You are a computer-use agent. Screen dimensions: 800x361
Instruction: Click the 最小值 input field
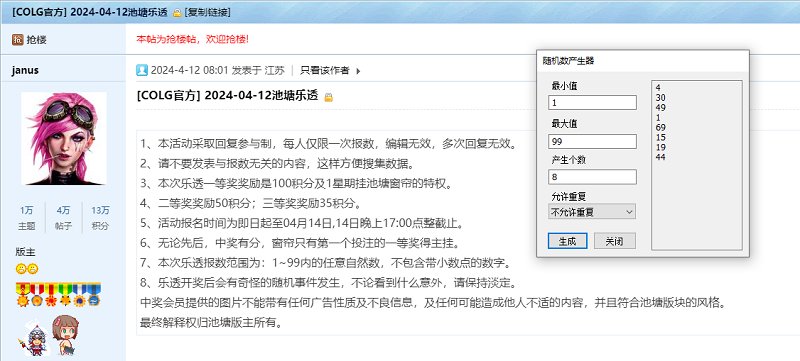(592, 102)
